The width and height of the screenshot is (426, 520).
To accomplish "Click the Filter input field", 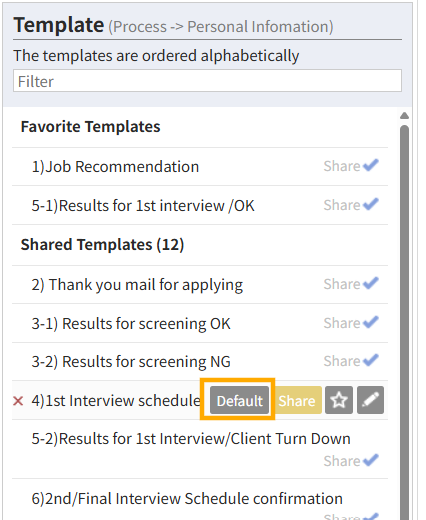I will (x=207, y=81).
